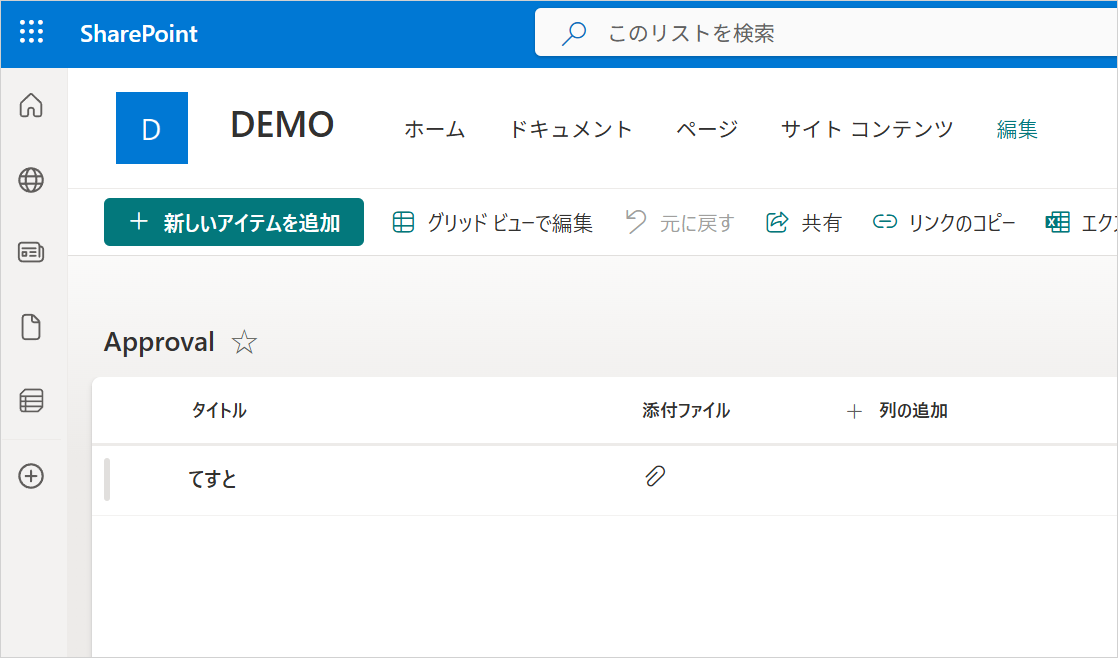Open the 添付ファイル column header options
The height and width of the screenshot is (658, 1118).
[x=686, y=410]
